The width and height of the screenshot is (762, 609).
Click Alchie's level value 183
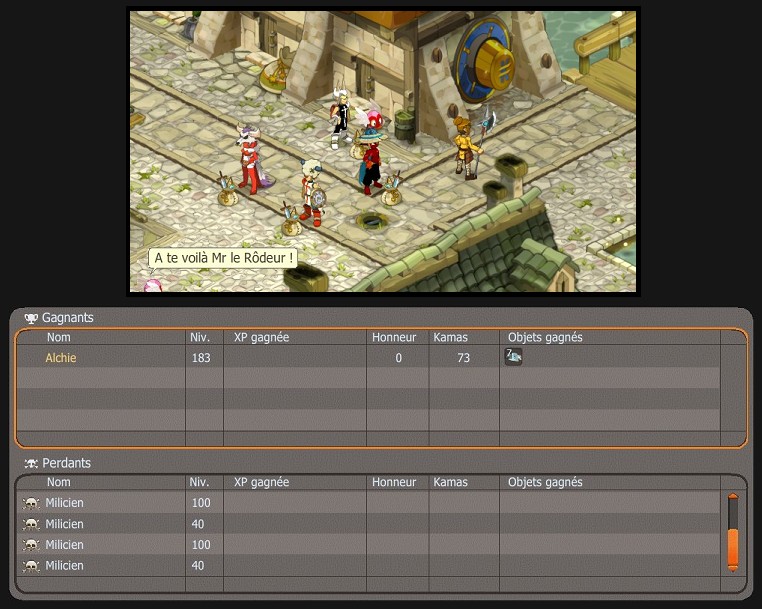pyautogui.click(x=201, y=358)
